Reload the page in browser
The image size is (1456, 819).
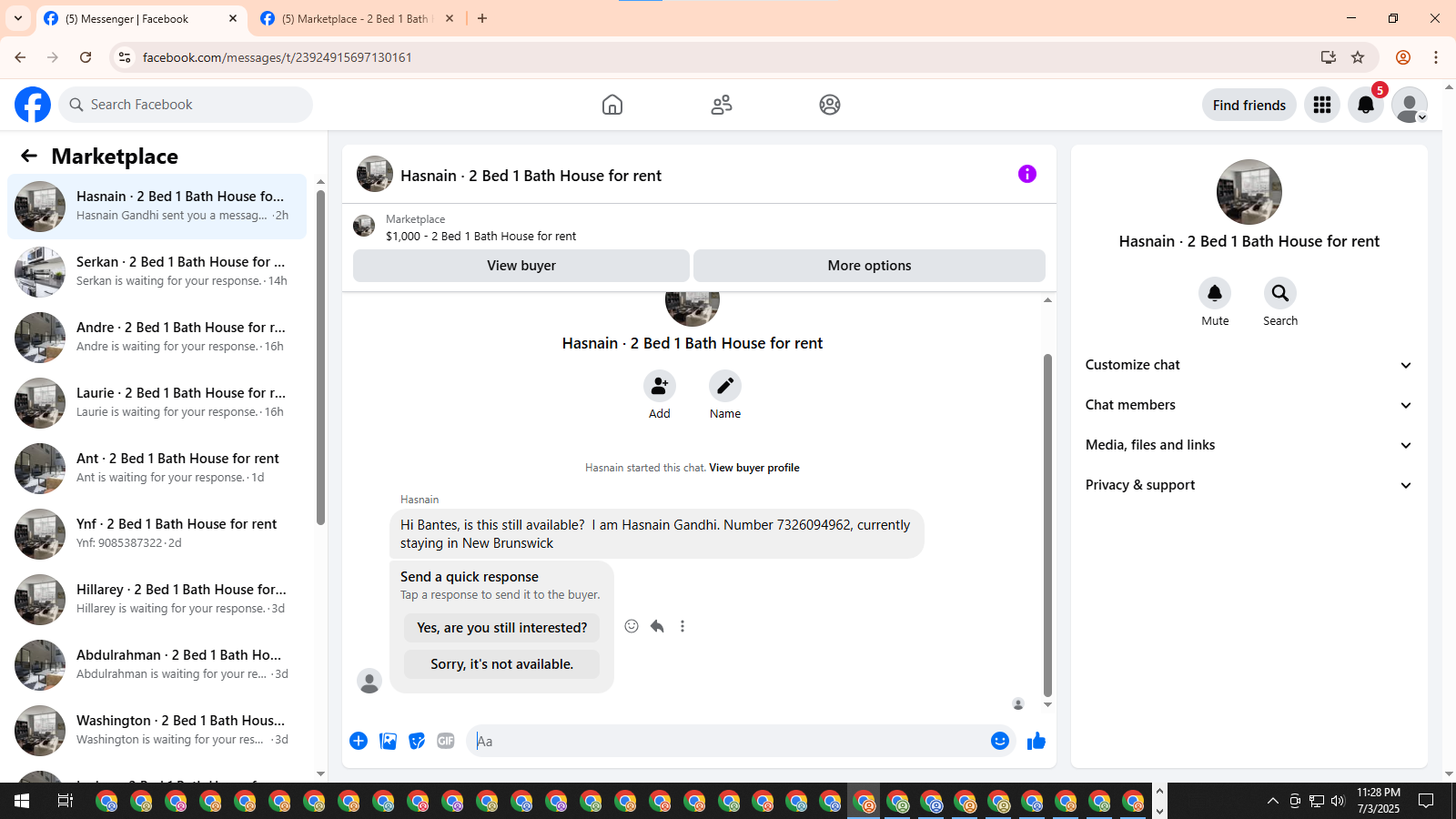86,57
